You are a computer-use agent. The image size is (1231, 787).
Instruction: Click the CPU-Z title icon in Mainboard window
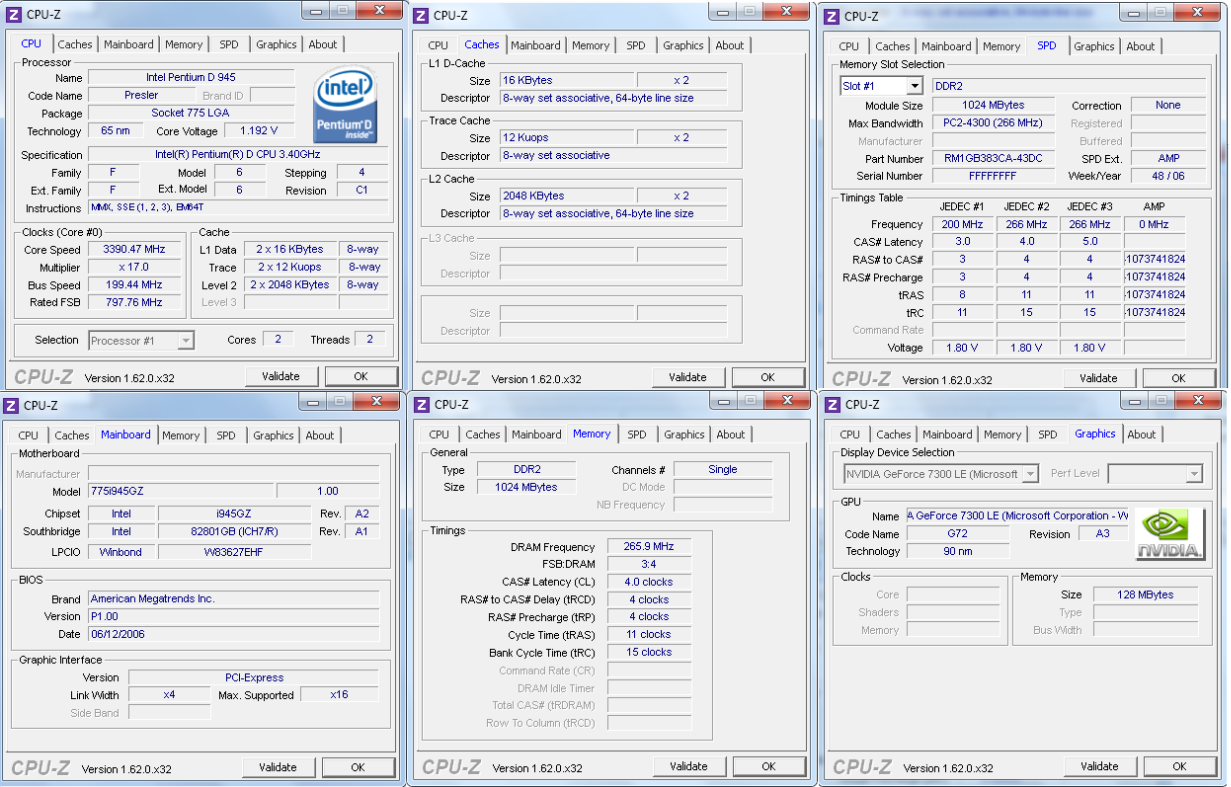point(11,405)
